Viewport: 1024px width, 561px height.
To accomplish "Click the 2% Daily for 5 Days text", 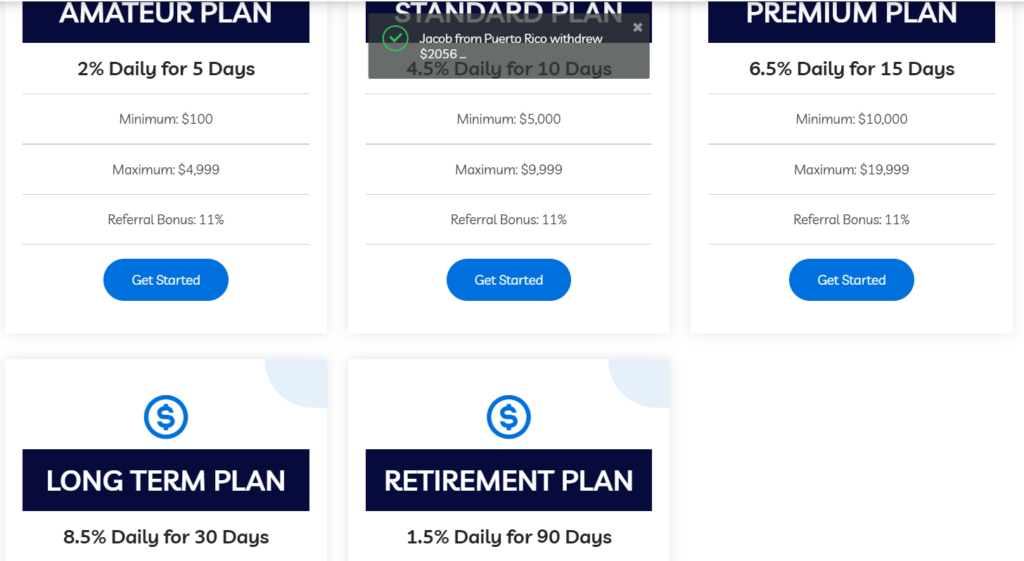I will (166, 69).
